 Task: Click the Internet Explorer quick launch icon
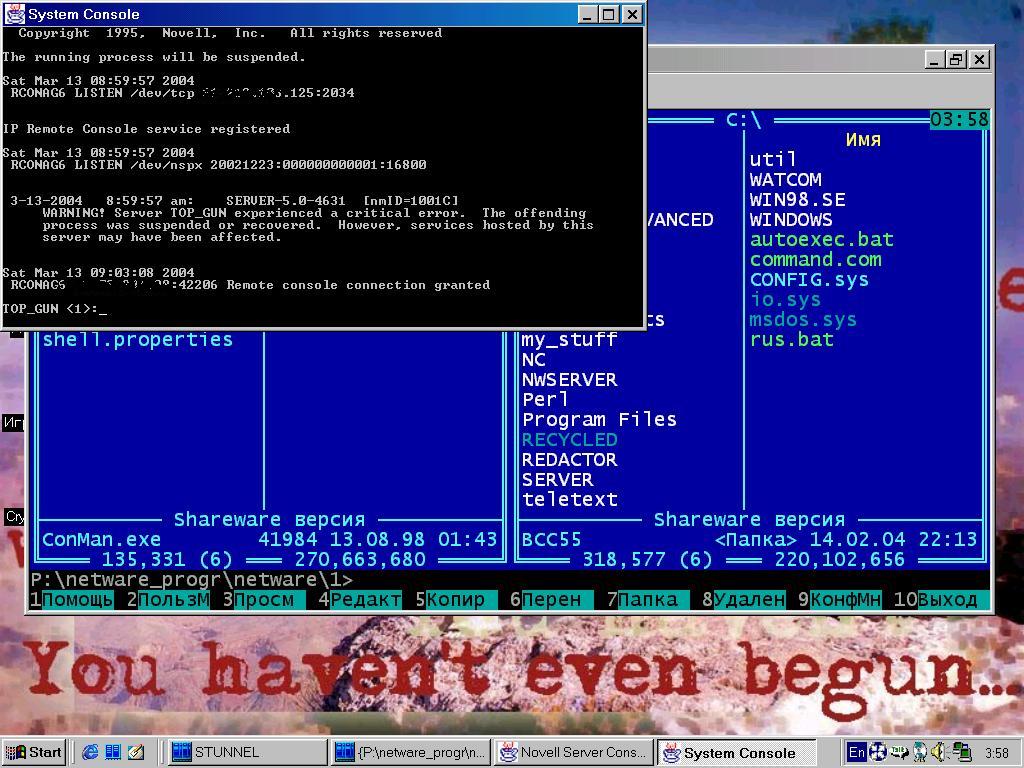[x=91, y=752]
